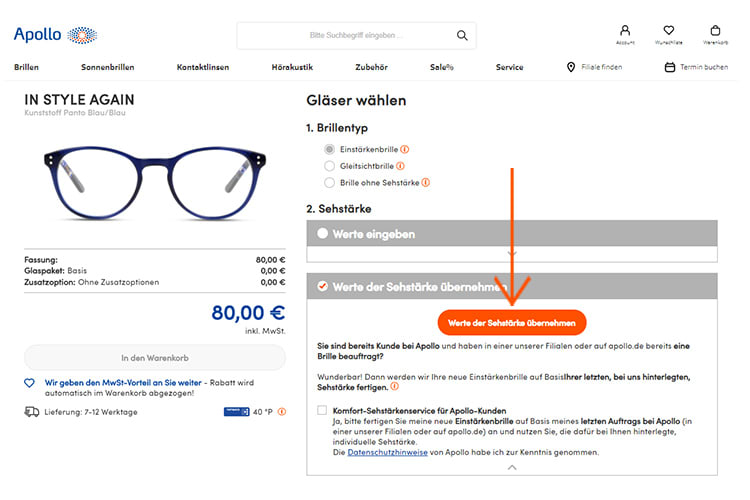Tick the Komfort-Sehstärkenservice checkbox

click(x=322, y=410)
